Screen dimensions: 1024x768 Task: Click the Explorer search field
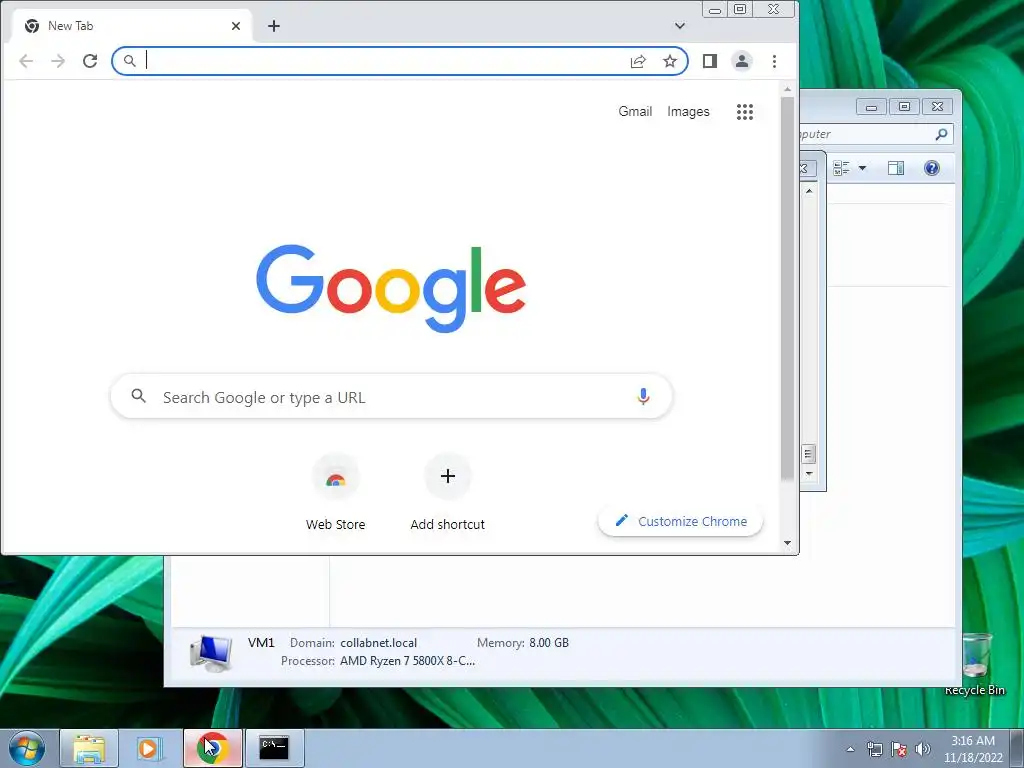pyautogui.click(x=874, y=135)
